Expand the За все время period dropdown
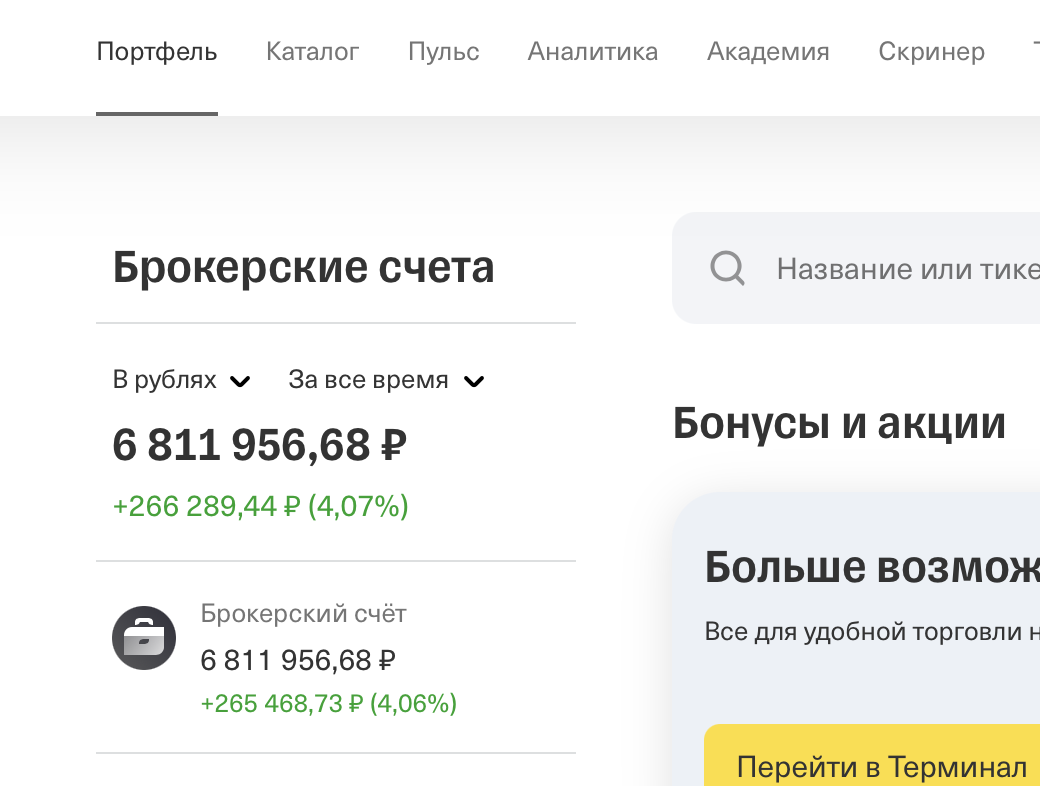The width and height of the screenshot is (1040, 786). pyautogui.click(x=386, y=380)
